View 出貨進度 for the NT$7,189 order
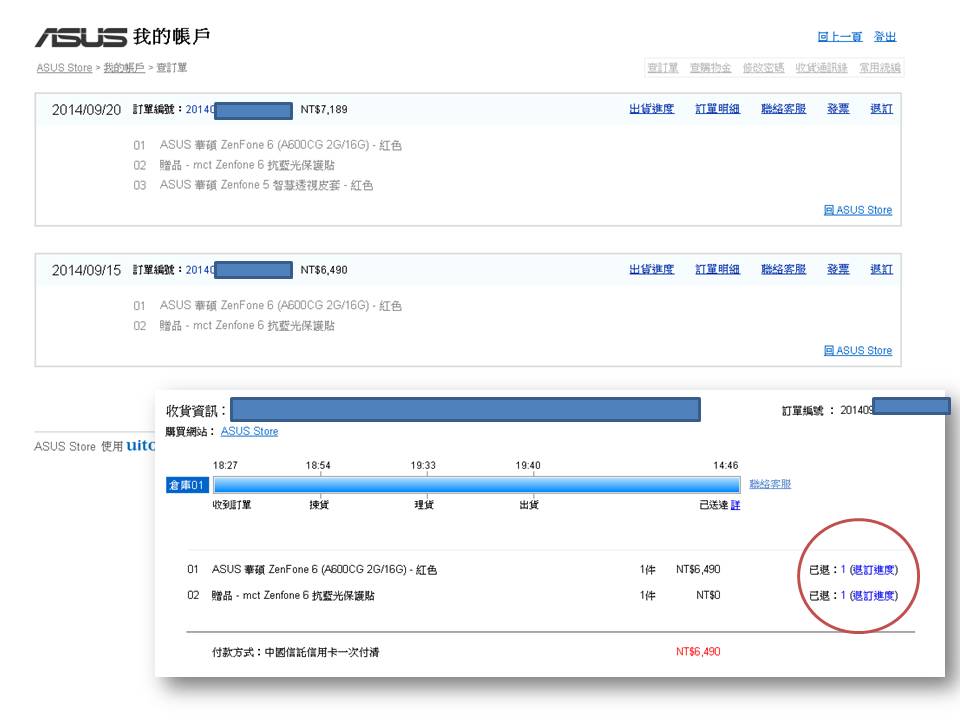The height and width of the screenshot is (720, 960). [x=651, y=109]
